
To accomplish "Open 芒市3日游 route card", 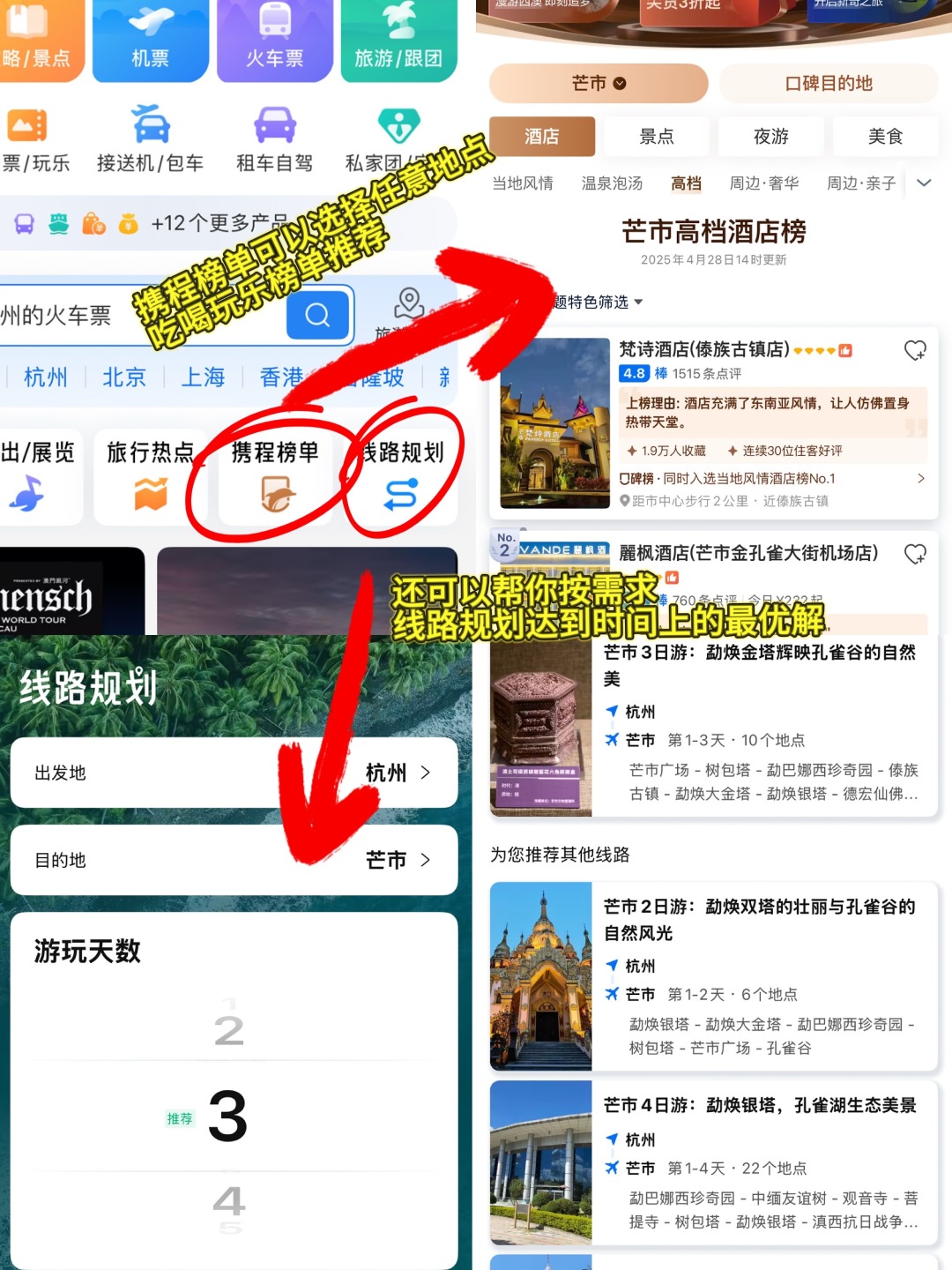I will 714,726.
